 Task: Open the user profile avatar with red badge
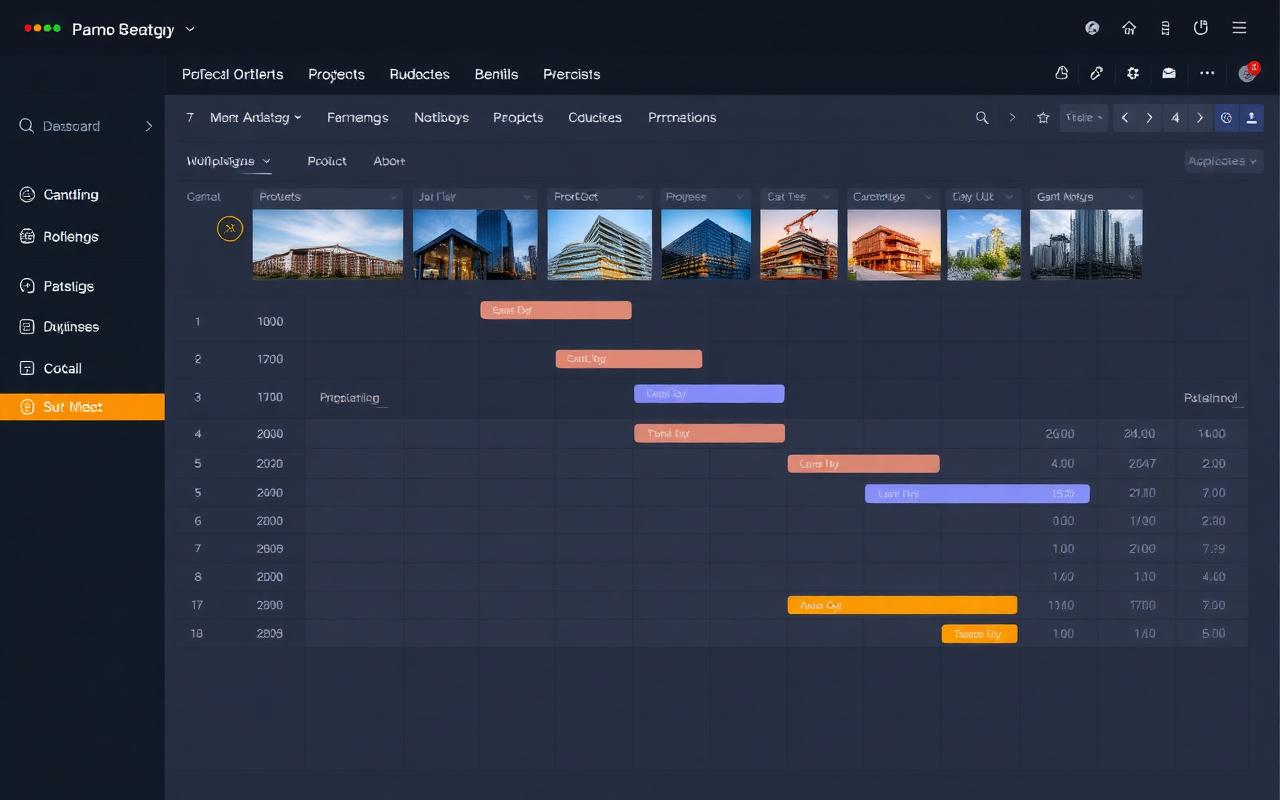[x=1247, y=73]
